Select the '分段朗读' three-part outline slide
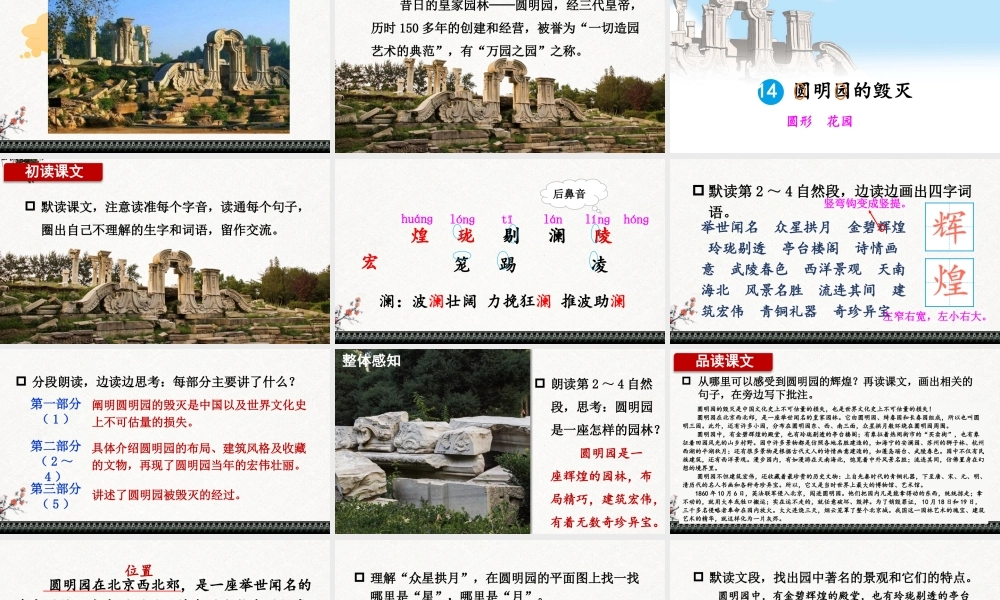This screenshot has width=1000, height=600. click(165, 441)
